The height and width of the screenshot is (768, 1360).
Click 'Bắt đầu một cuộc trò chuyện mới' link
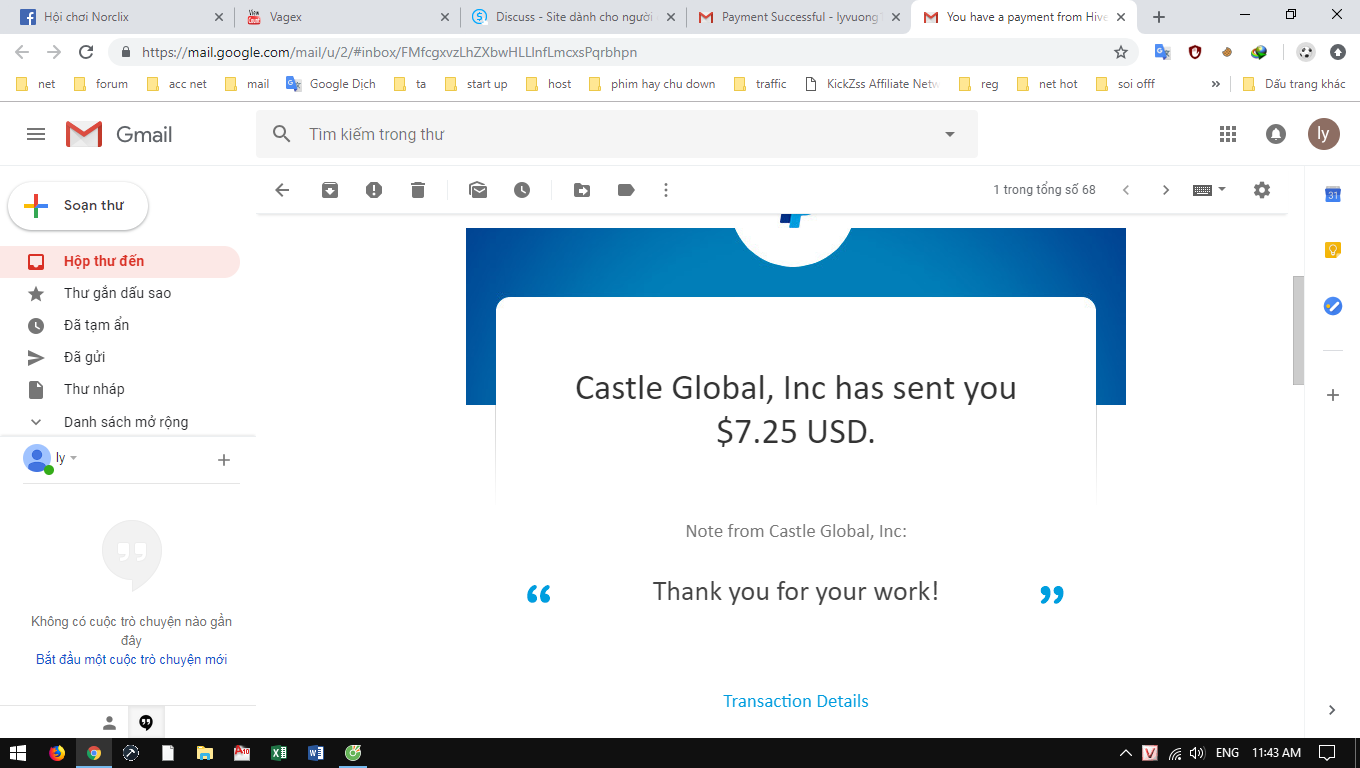click(132, 659)
